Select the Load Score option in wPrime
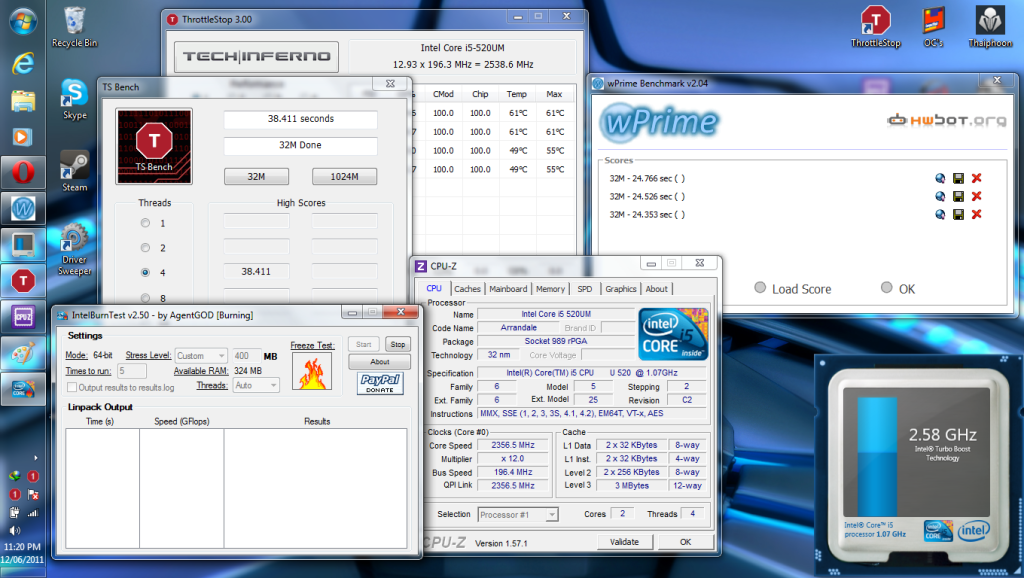The image size is (1024, 578). click(760, 287)
